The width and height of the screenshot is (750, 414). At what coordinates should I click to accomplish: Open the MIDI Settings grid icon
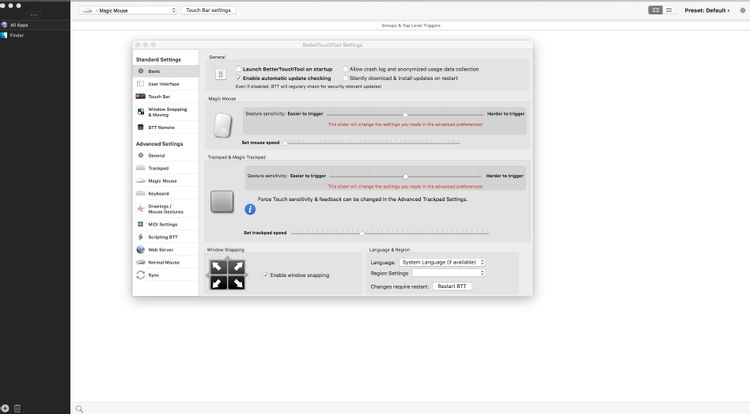(x=141, y=224)
